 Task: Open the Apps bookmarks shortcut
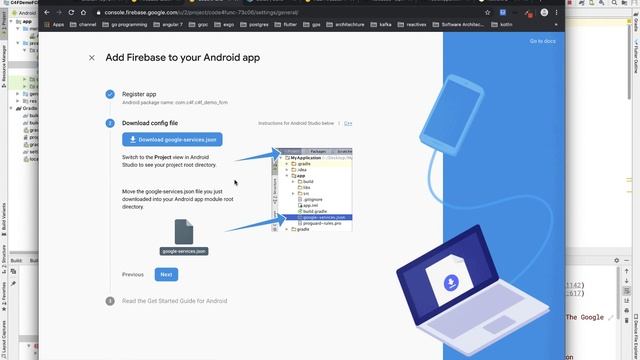click(x=54, y=24)
